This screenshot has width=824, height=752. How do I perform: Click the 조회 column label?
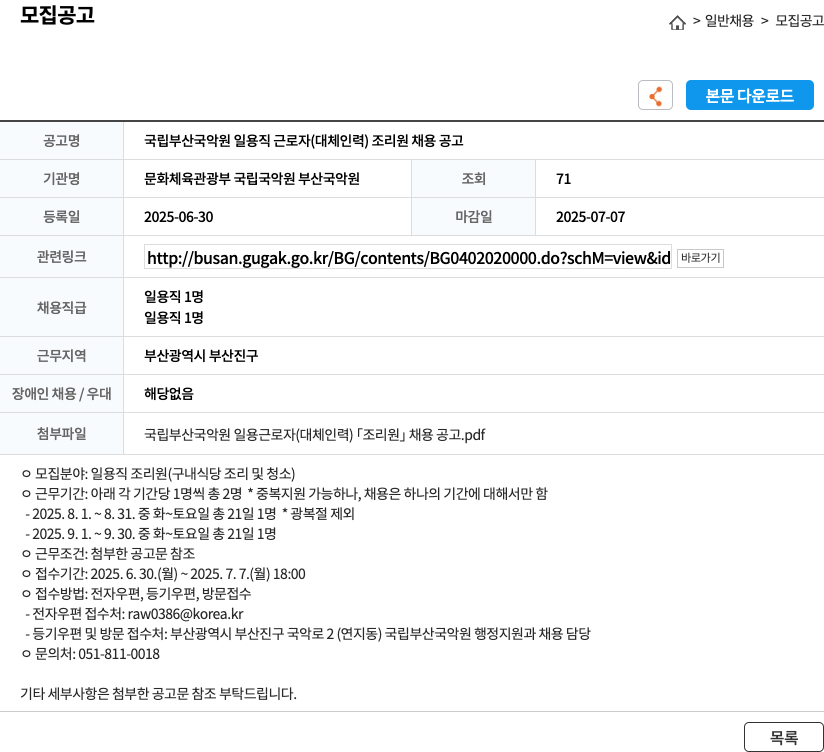tap(473, 179)
